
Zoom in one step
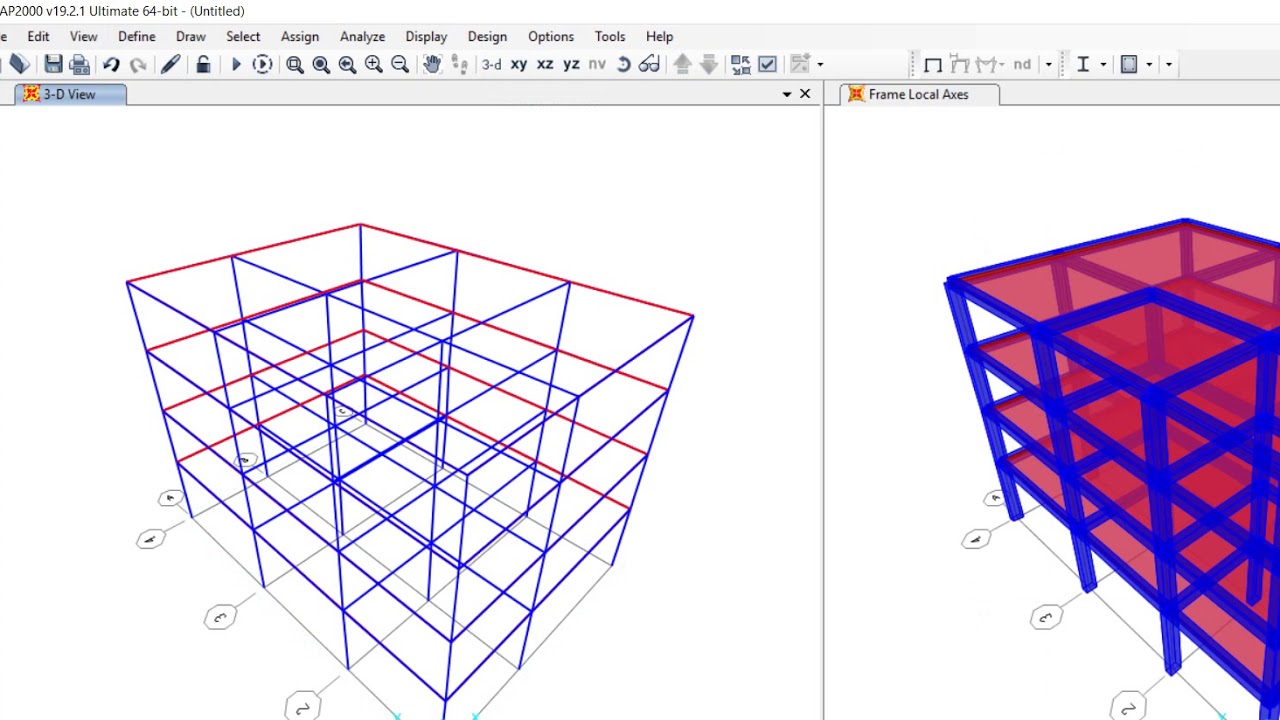click(x=373, y=64)
